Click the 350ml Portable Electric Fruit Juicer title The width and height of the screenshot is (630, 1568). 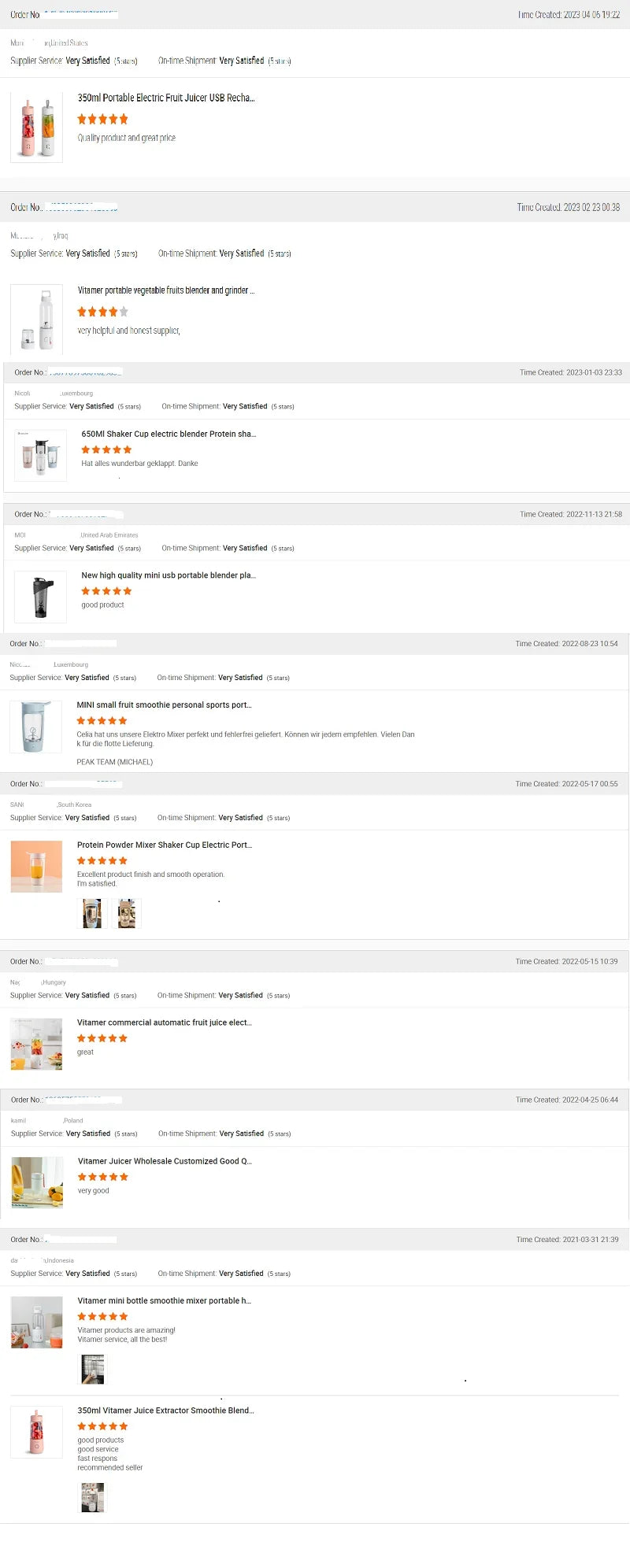point(165,98)
